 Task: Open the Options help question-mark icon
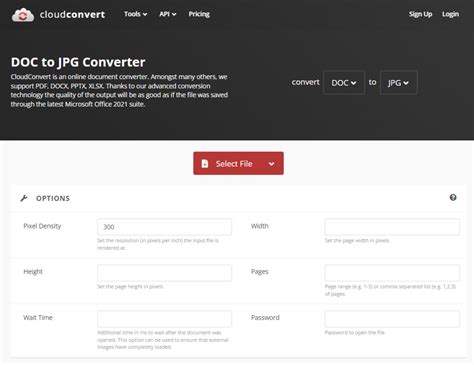[453, 197]
